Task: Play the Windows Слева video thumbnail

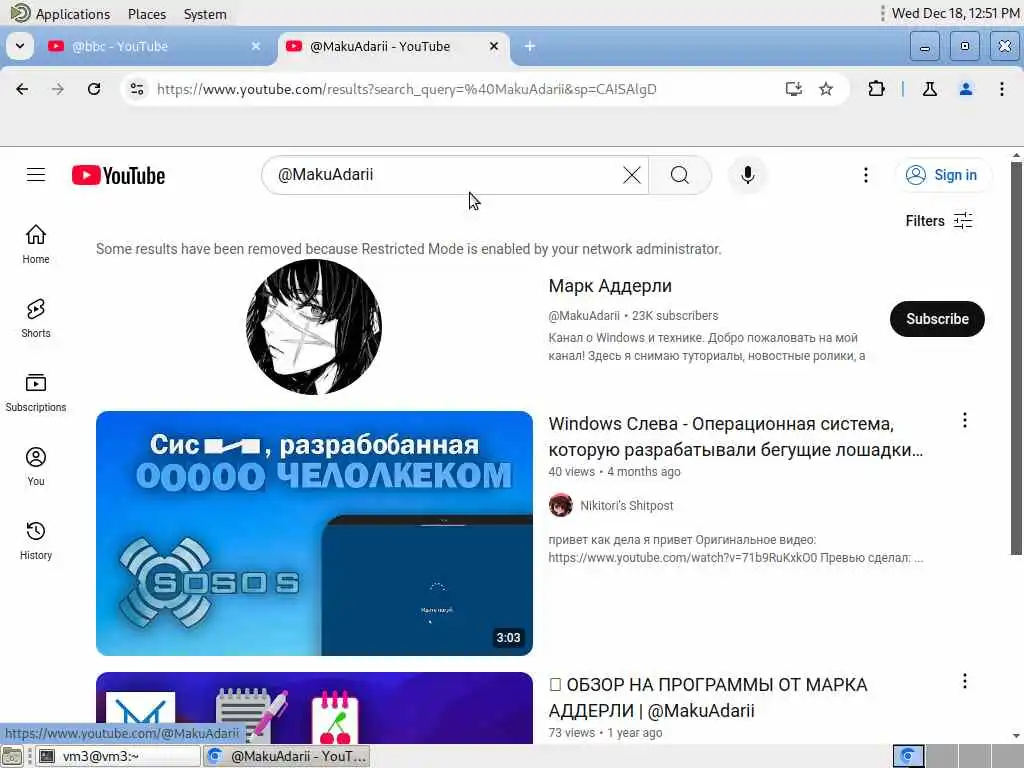Action: [314, 533]
